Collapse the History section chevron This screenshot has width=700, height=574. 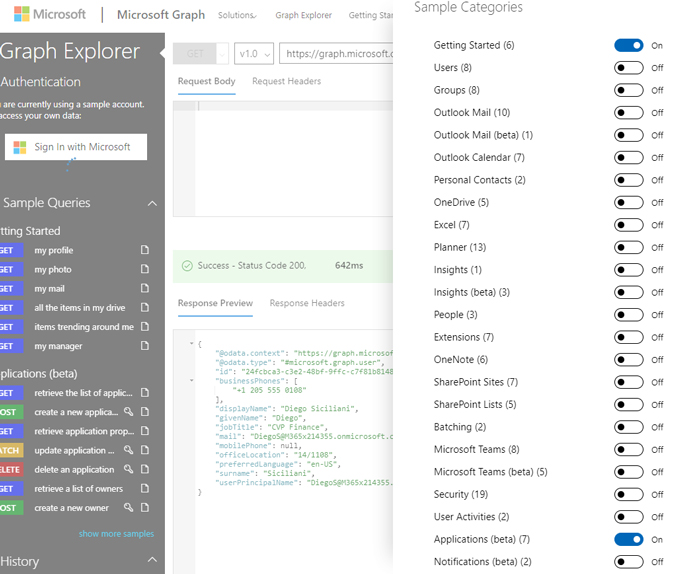tap(152, 560)
